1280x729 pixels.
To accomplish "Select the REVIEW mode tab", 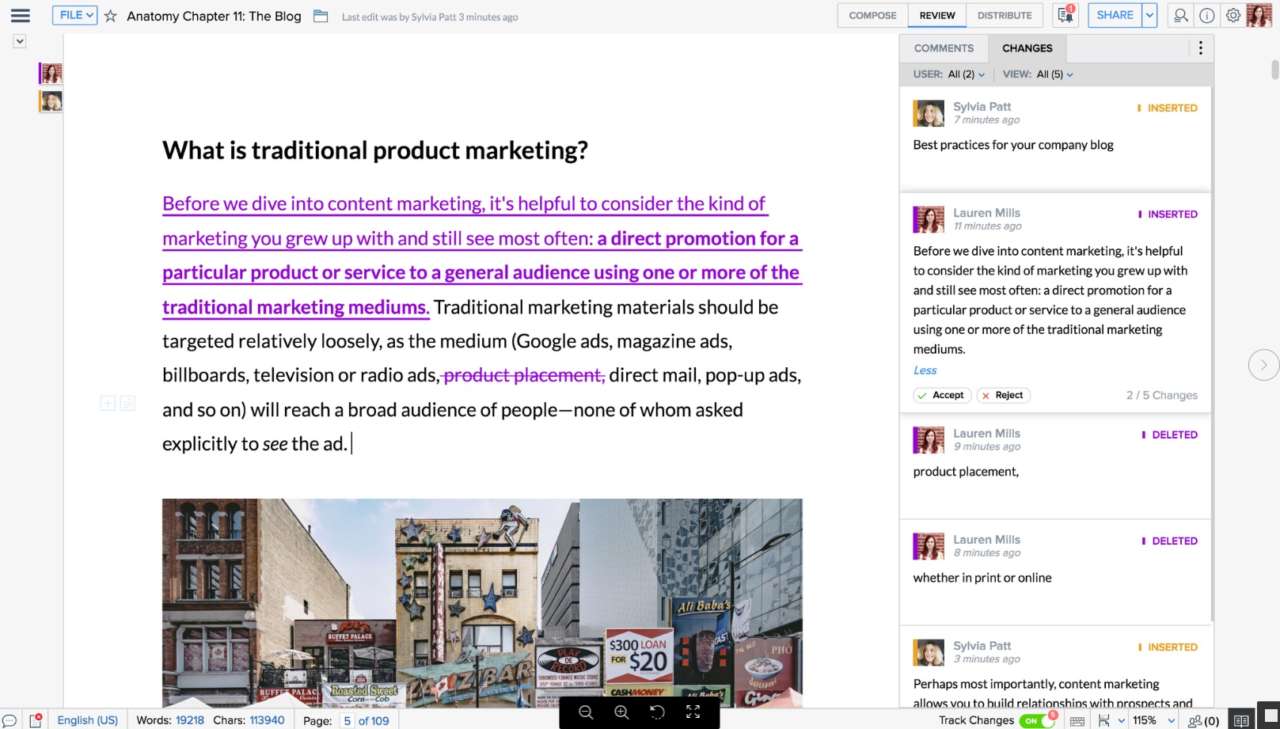I will tap(937, 15).
